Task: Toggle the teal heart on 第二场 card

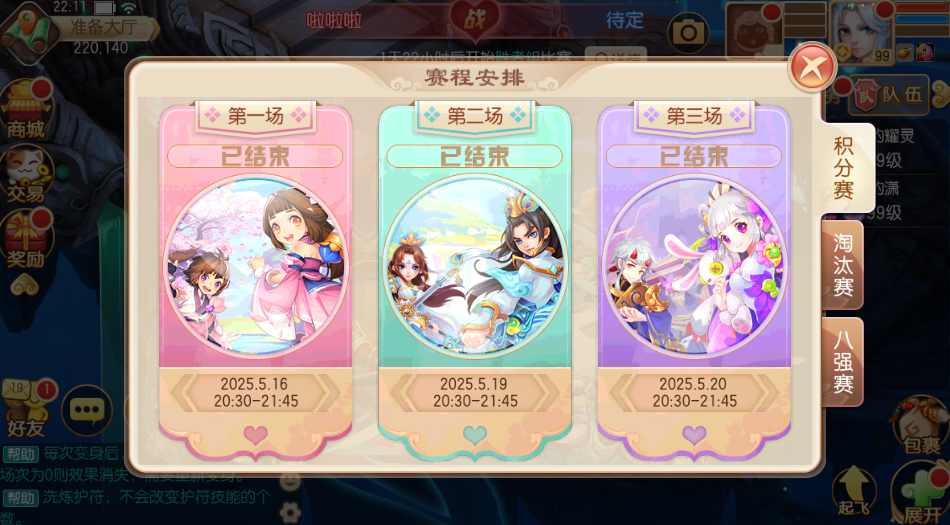Action: click(x=474, y=434)
